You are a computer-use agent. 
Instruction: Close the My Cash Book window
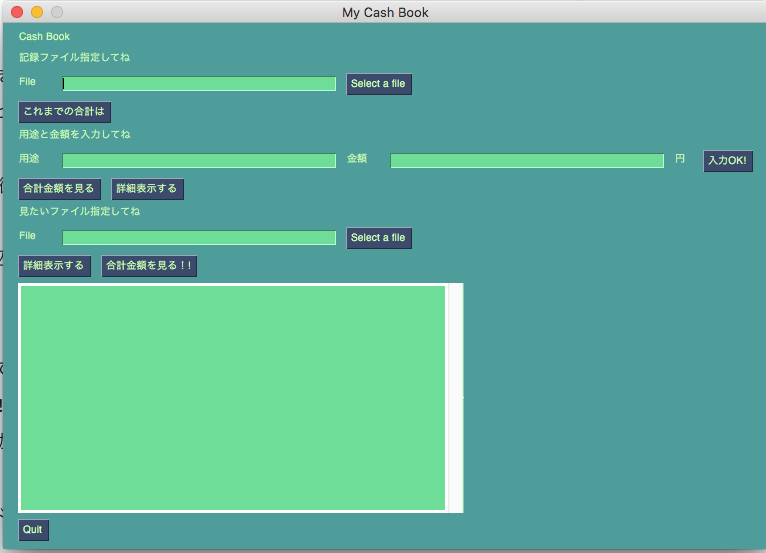tap(17, 12)
